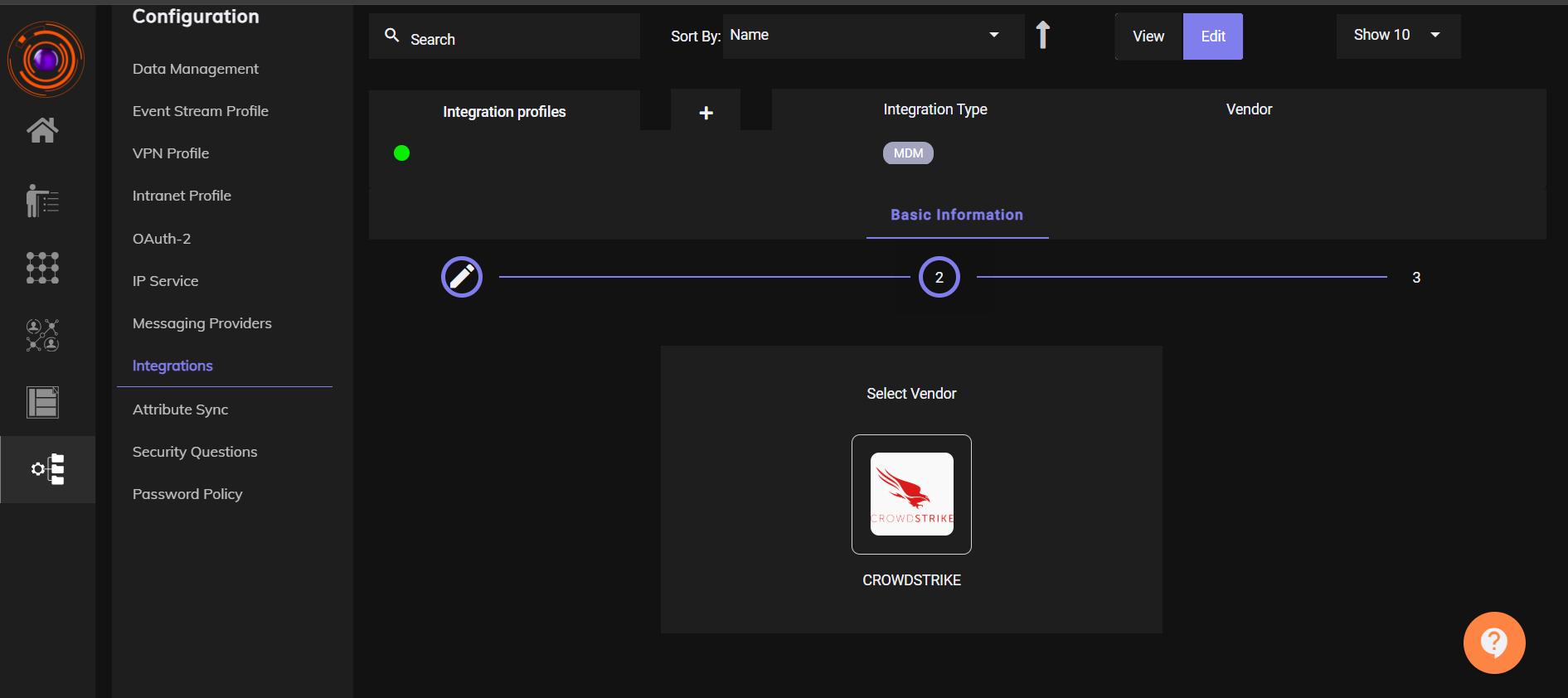
Task: Expand the Show 10 dropdown
Action: (x=1398, y=36)
